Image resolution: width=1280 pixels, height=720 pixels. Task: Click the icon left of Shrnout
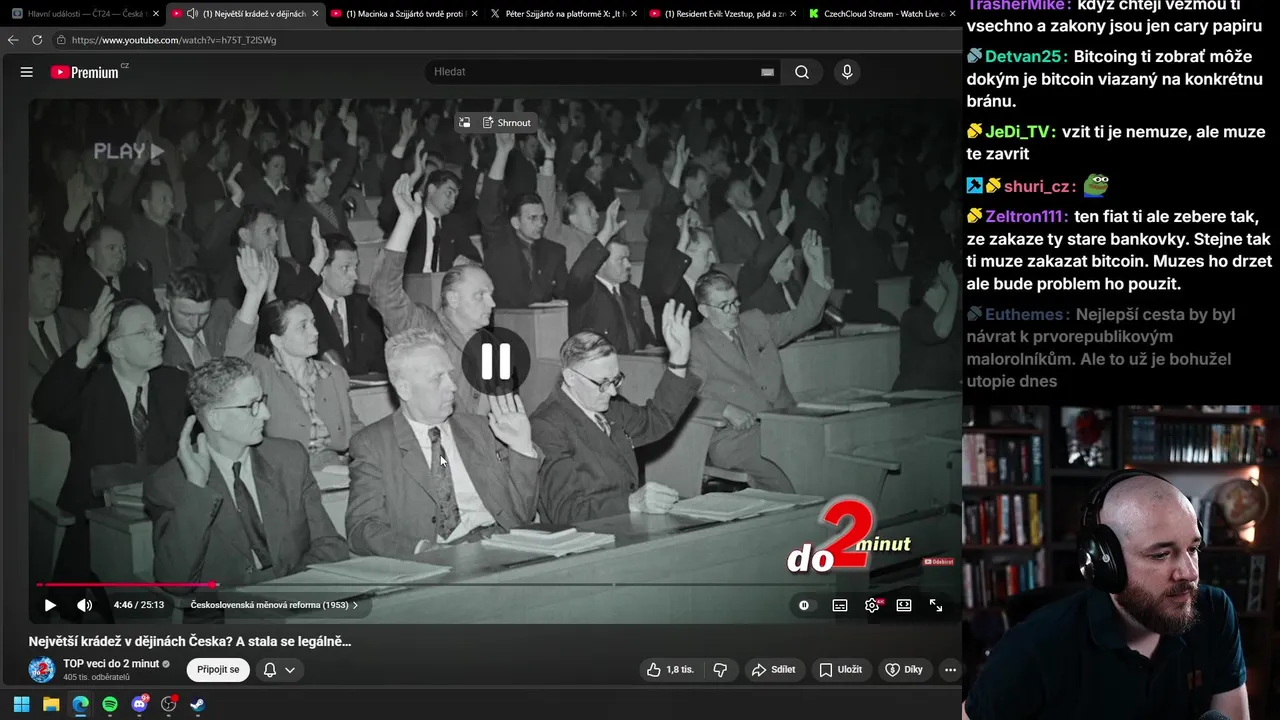click(465, 123)
